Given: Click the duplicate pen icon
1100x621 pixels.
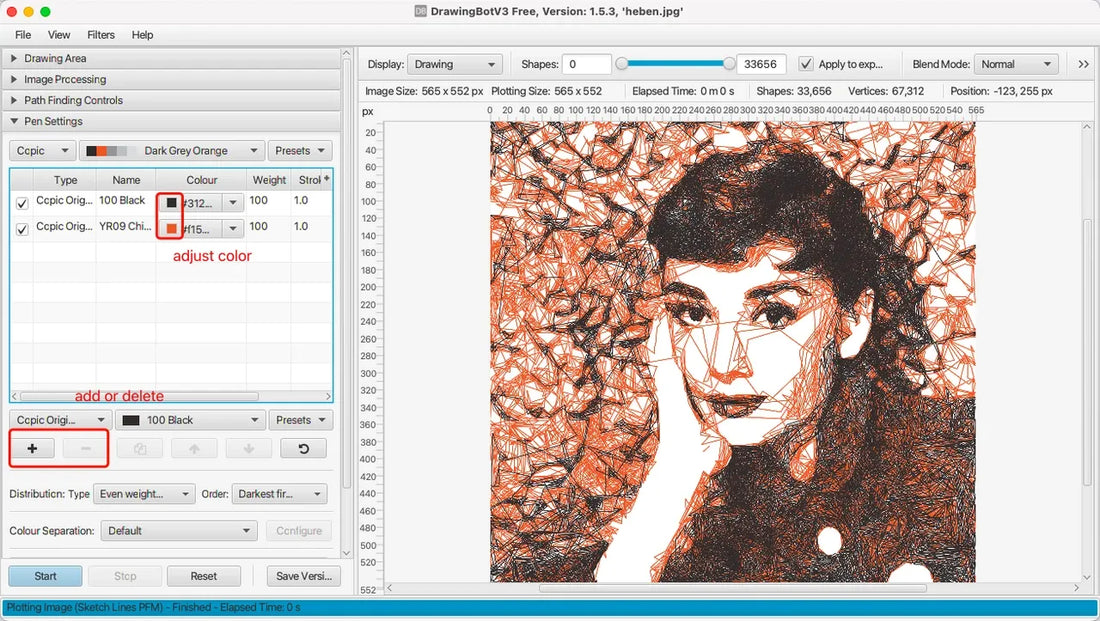Looking at the screenshot, I should pyautogui.click(x=139, y=448).
